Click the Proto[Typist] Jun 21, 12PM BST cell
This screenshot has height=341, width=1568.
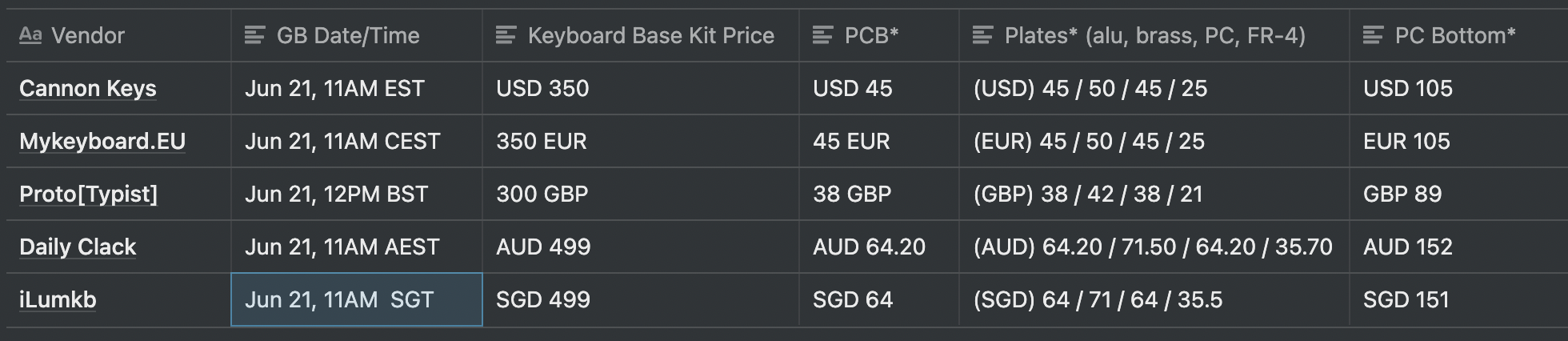(x=356, y=194)
